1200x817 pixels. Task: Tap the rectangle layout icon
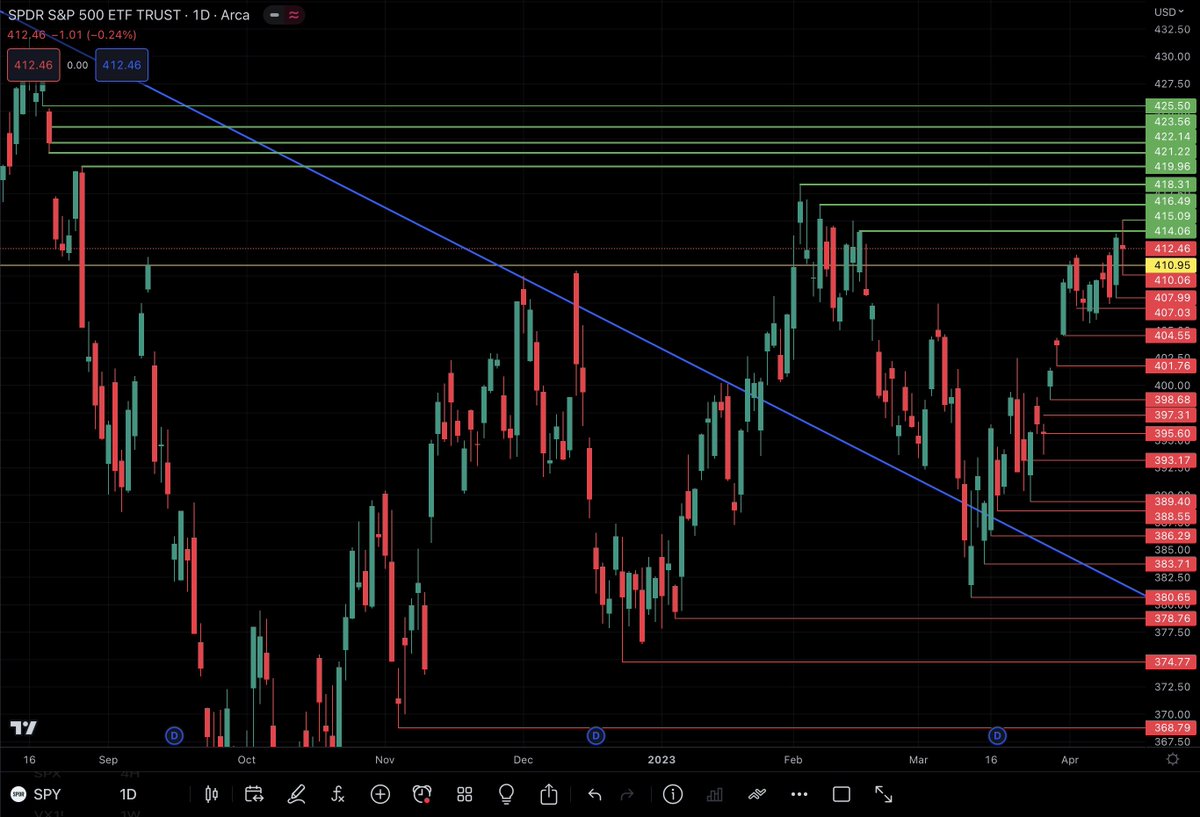841,795
